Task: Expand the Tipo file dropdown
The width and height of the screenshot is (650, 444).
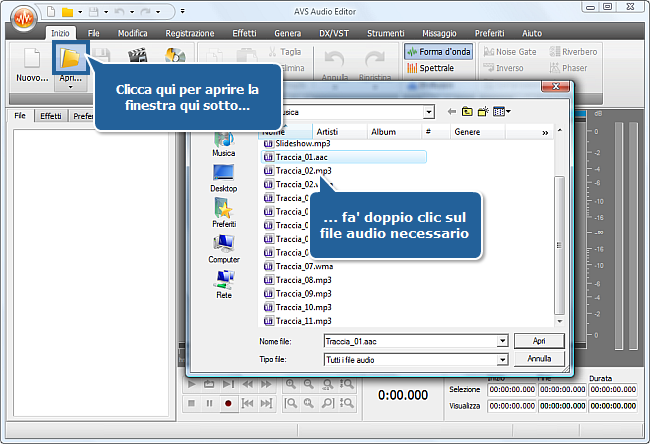Action: tap(501, 358)
